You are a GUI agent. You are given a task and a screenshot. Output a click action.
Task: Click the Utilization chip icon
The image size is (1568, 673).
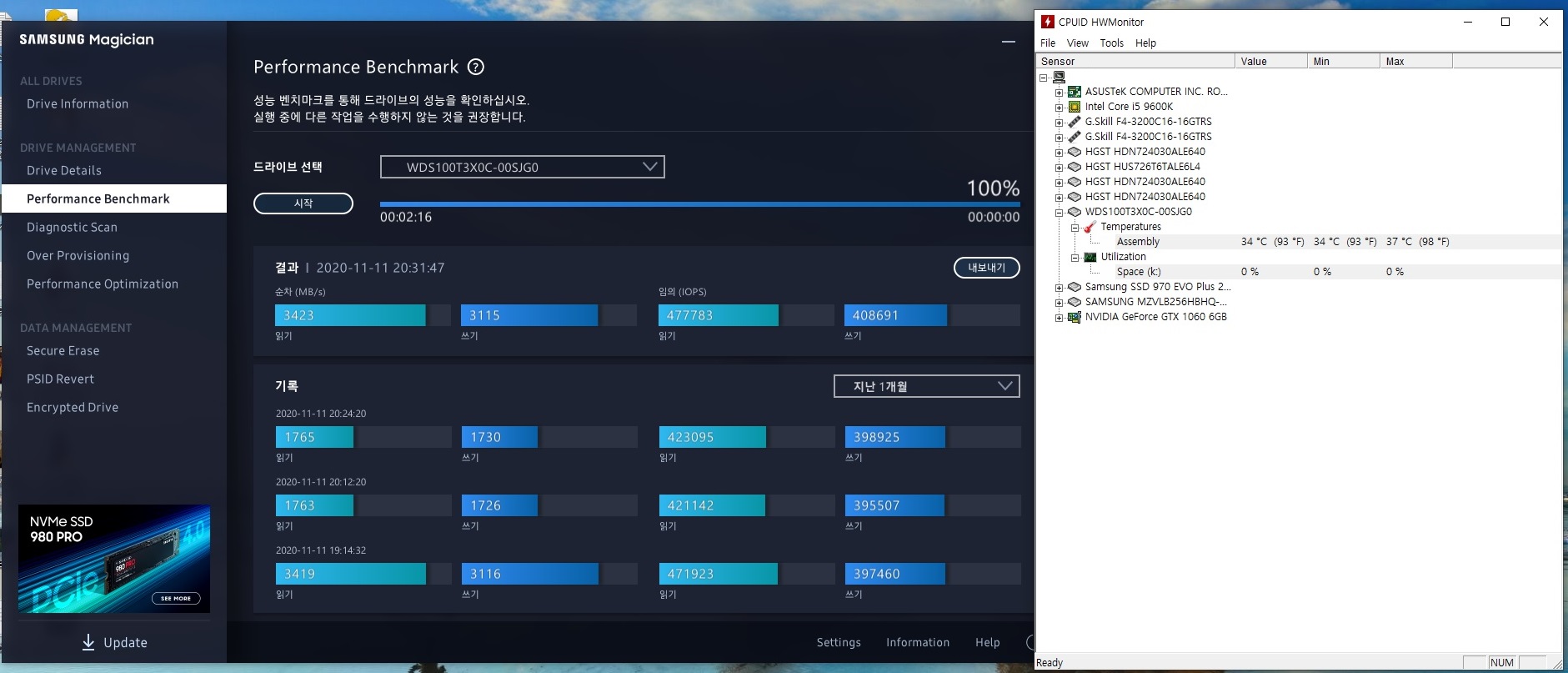pos(1090,257)
